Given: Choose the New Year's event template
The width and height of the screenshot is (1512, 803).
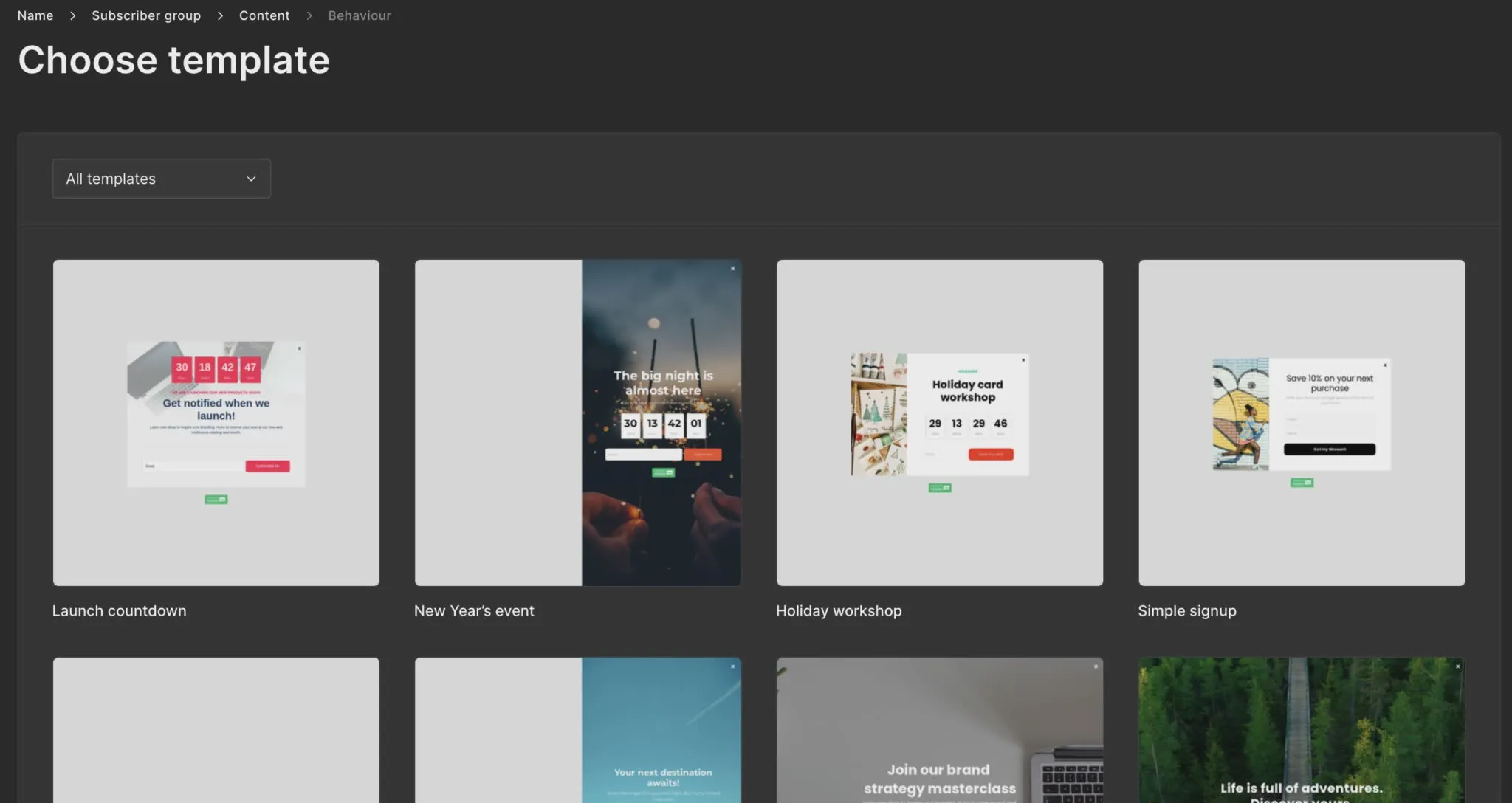Looking at the screenshot, I should [x=578, y=422].
